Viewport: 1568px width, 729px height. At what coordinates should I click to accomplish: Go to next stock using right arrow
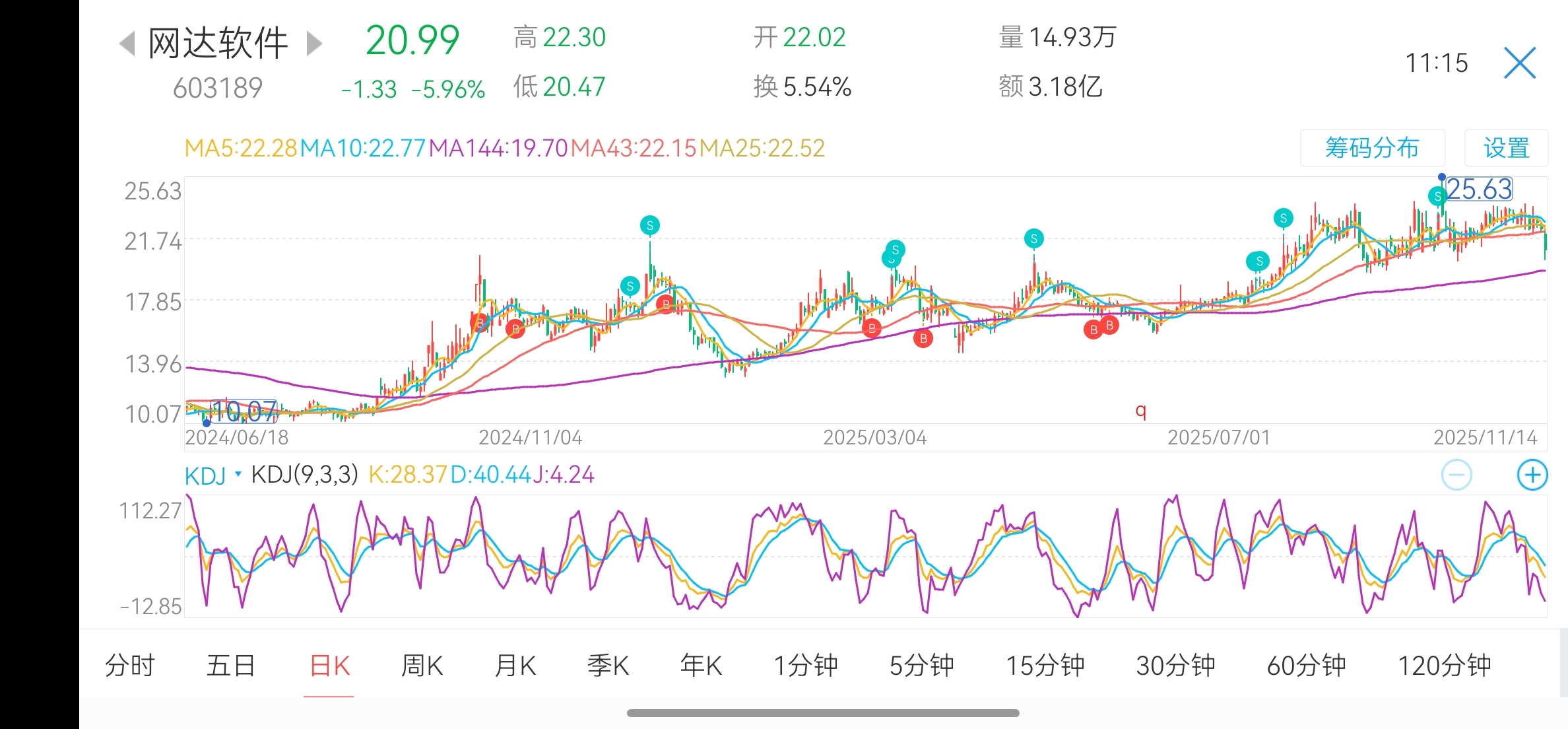315,44
